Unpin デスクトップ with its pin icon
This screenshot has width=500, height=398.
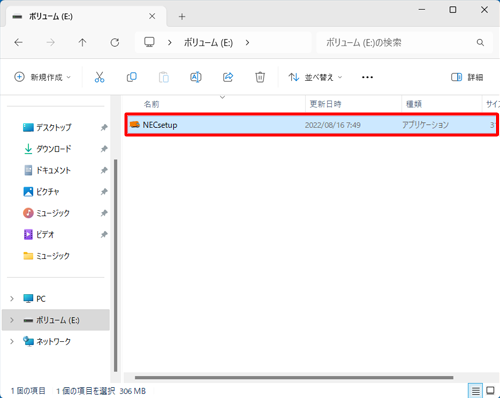click(104, 127)
